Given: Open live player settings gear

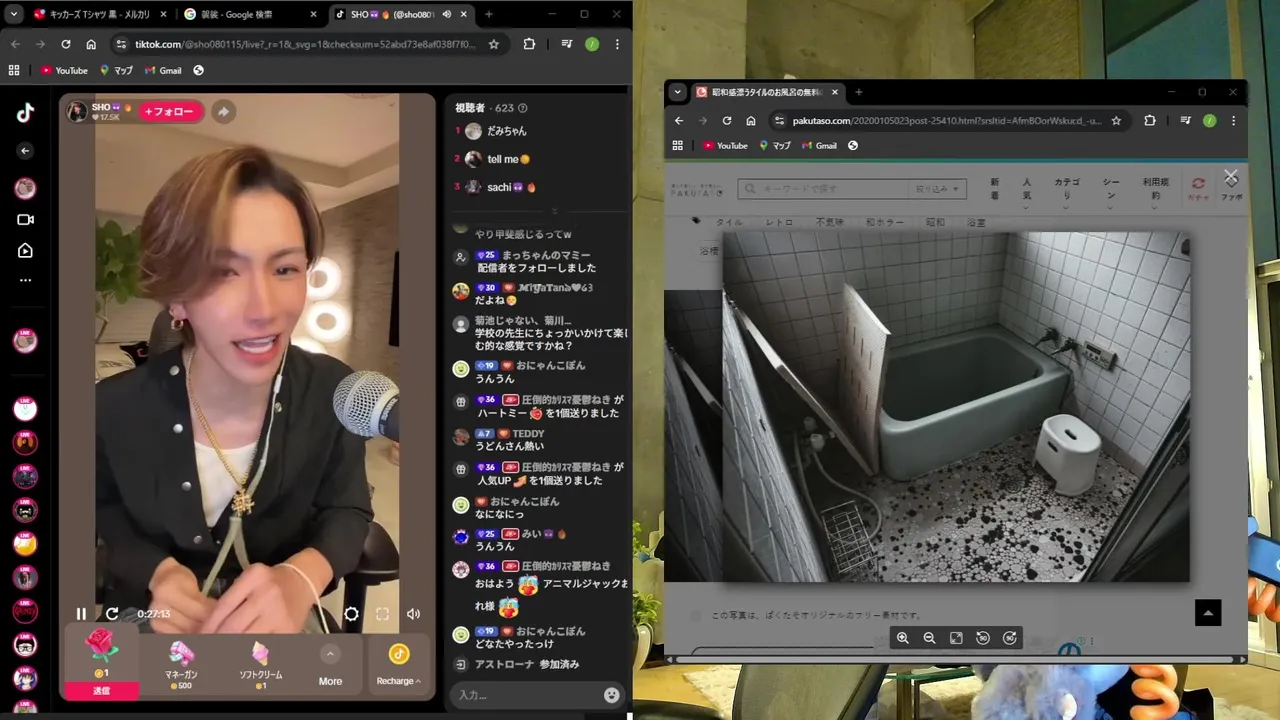Looking at the screenshot, I should [351, 614].
